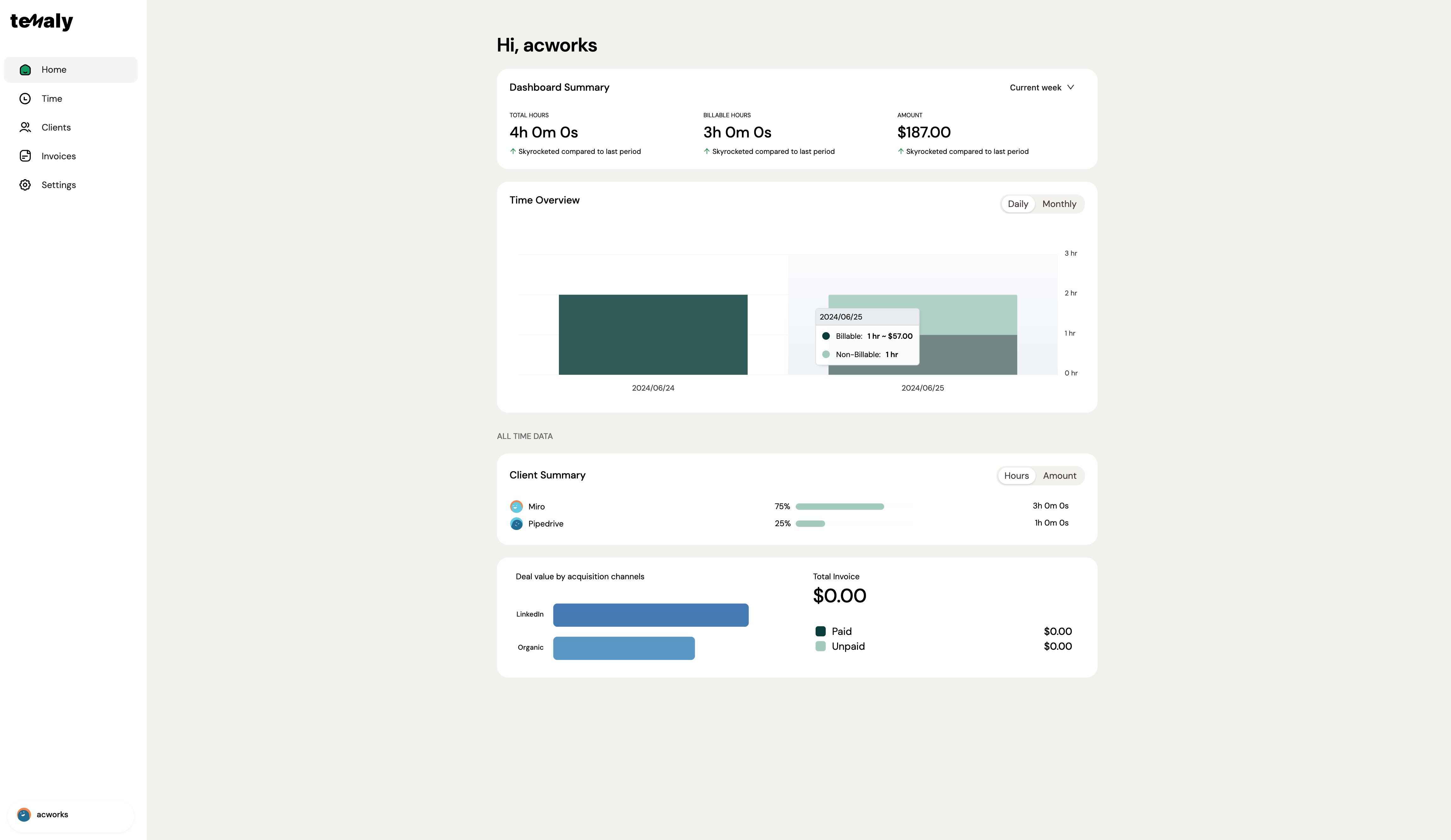Click the Miro client avatar
Screen dimensions: 1451x840
[x=516, y=506]
